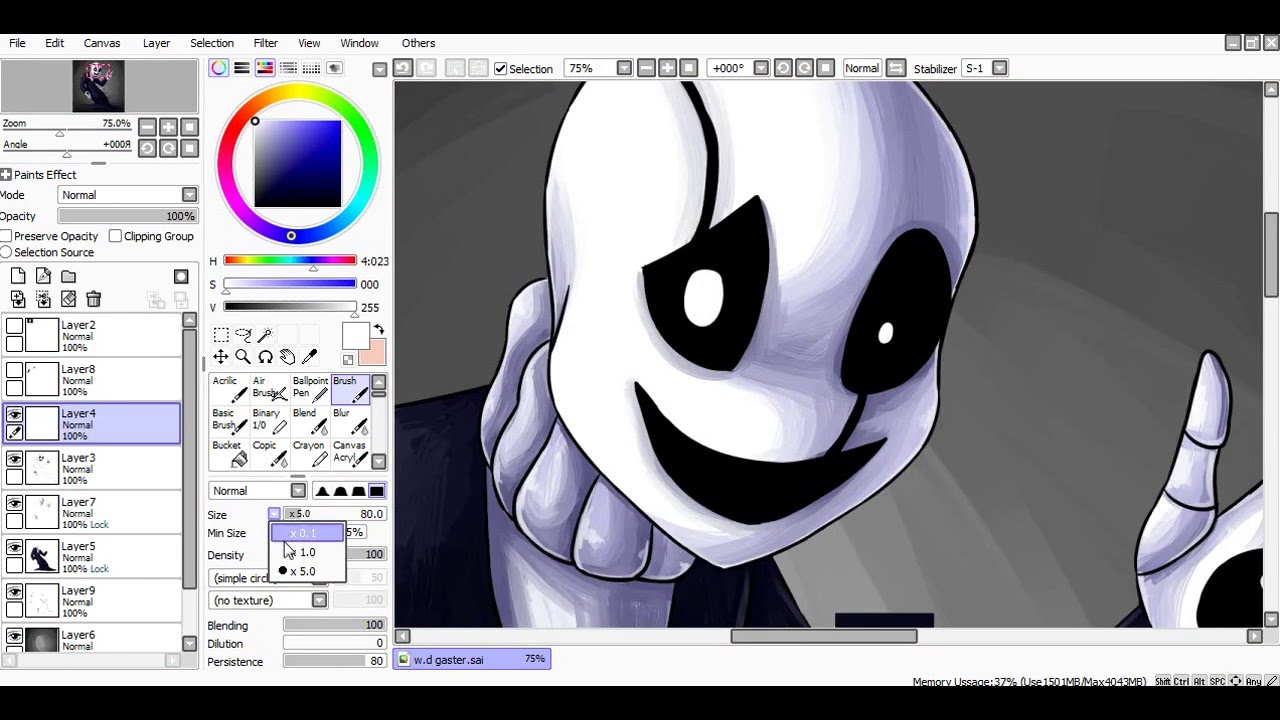Screen dimensions: 1280x720
Task: Enable Clipping Group
Action: coord(115,236)
